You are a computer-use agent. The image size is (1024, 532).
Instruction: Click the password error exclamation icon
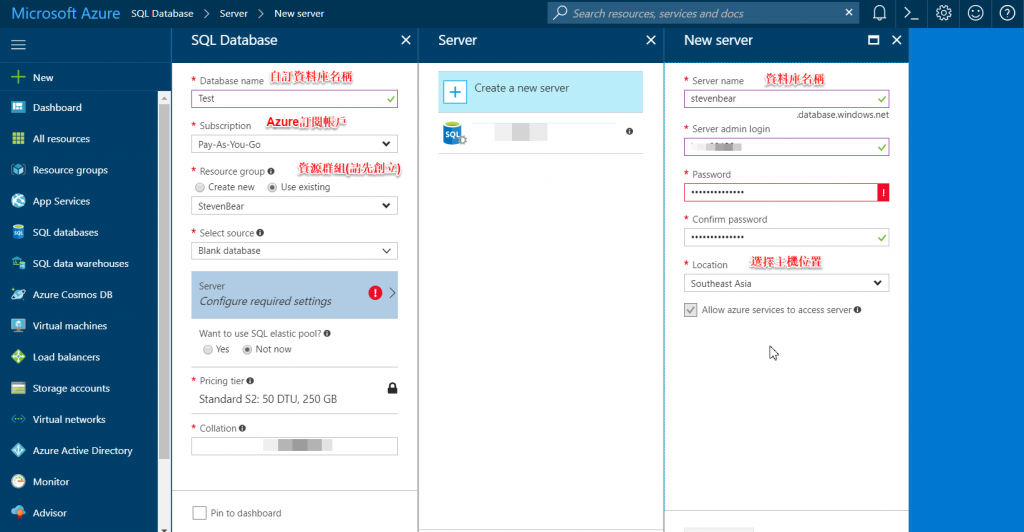click(x=883, y=193)
